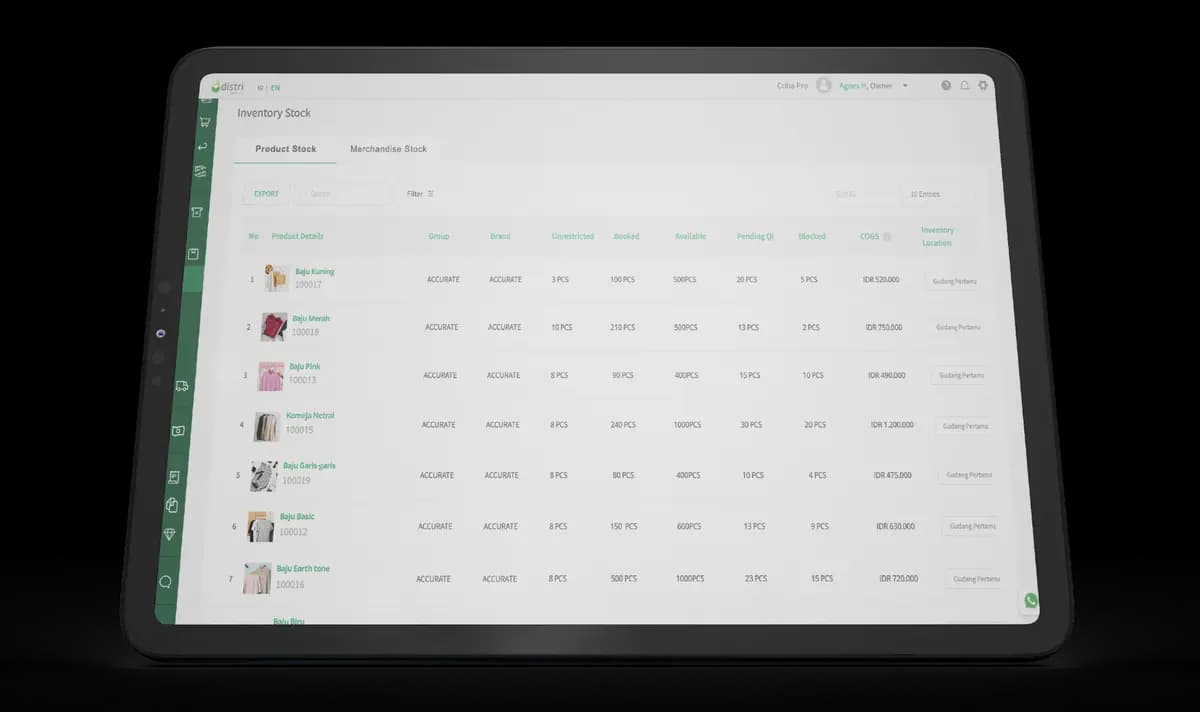Open the Baju Merah product link

[x=311, y=319]
